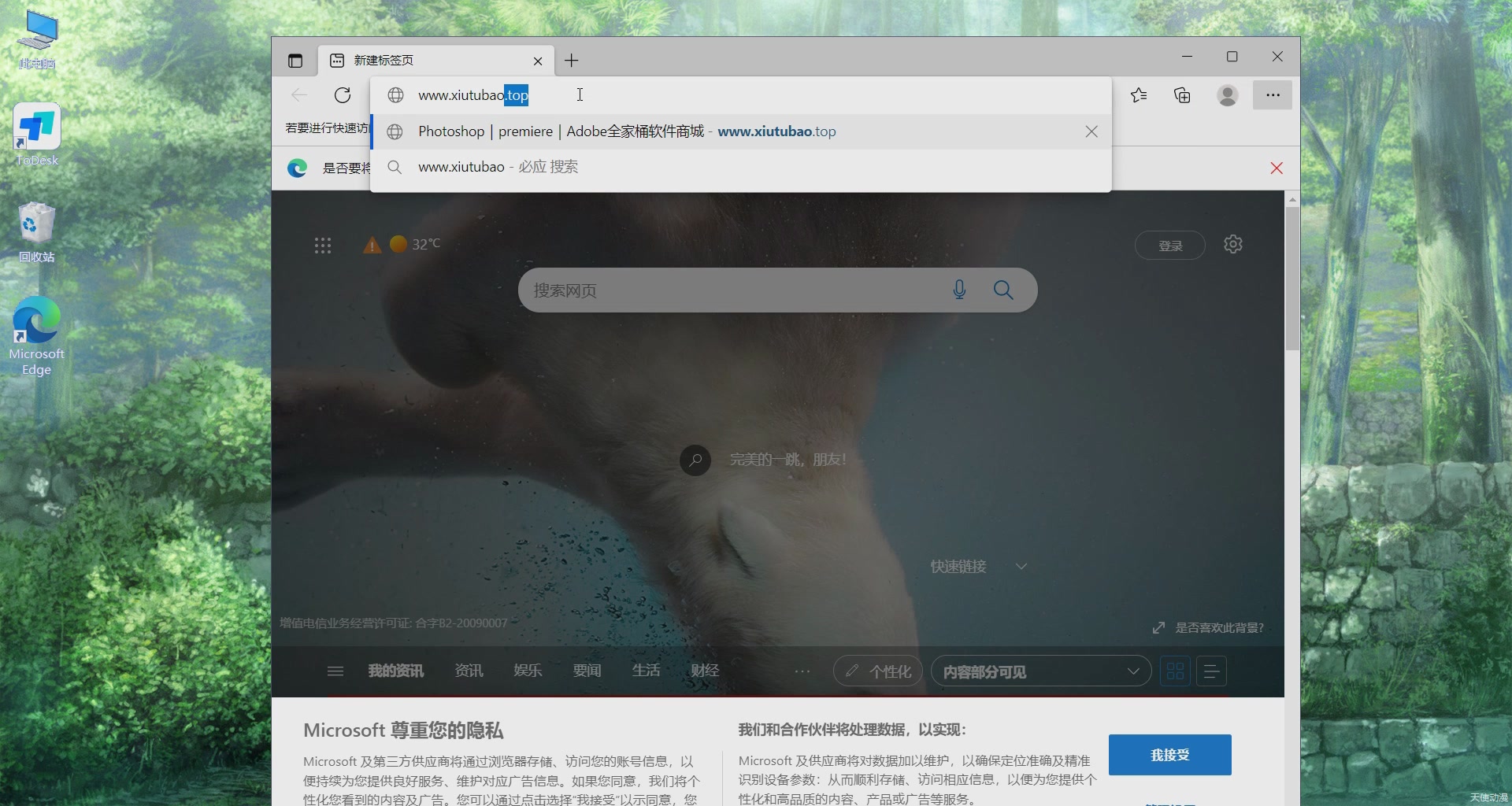Select the 要闻 tab
This screenshot has width=1512, height=806.
pyautogui.click(x=587, y=671)
